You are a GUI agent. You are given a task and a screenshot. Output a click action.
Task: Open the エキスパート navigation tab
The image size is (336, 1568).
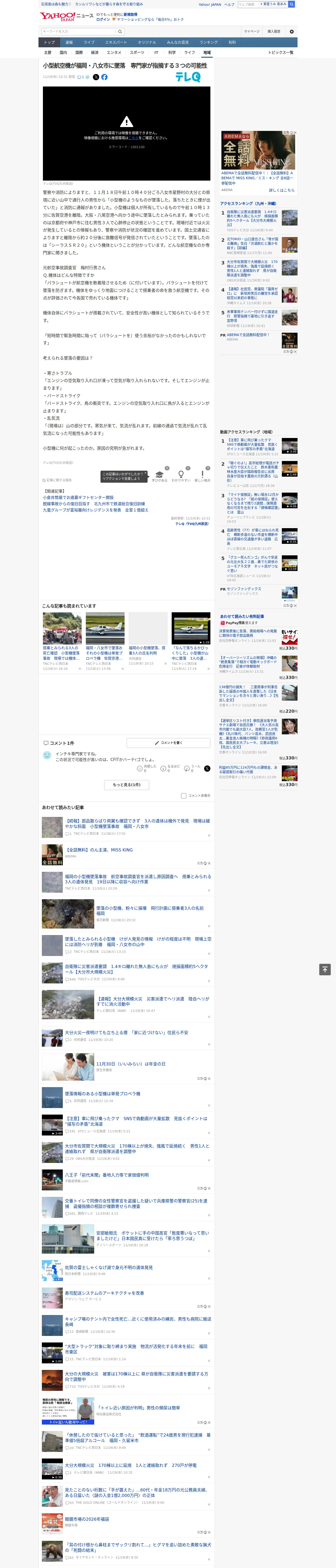click(x=116, y=43)
